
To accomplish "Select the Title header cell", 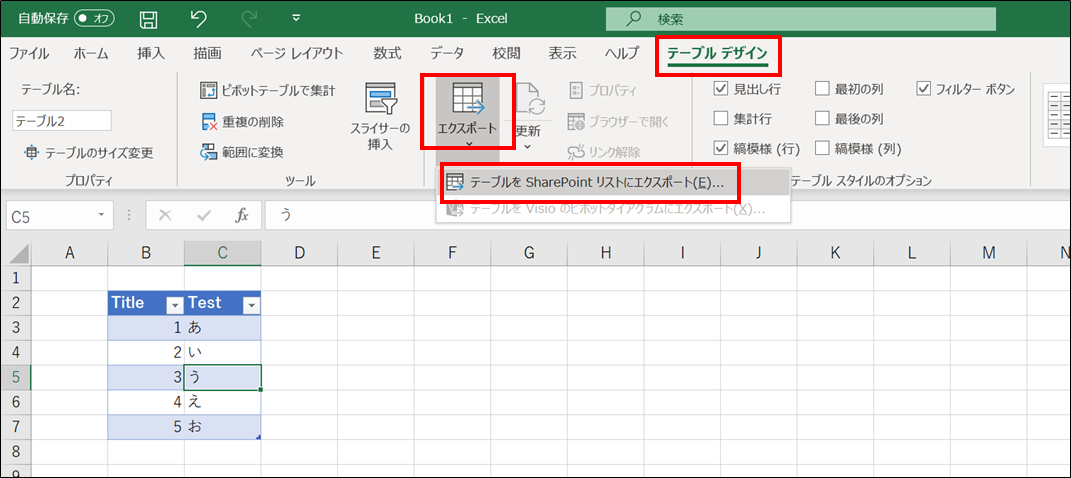I will [145, 303].
